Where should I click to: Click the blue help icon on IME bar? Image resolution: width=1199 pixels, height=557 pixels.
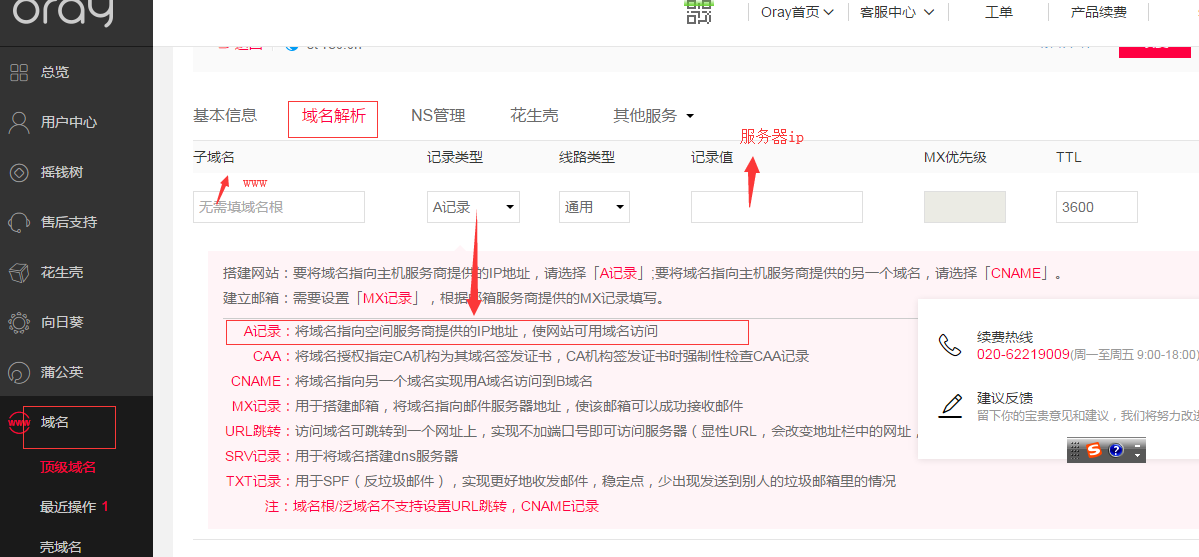coord(1116,451)
